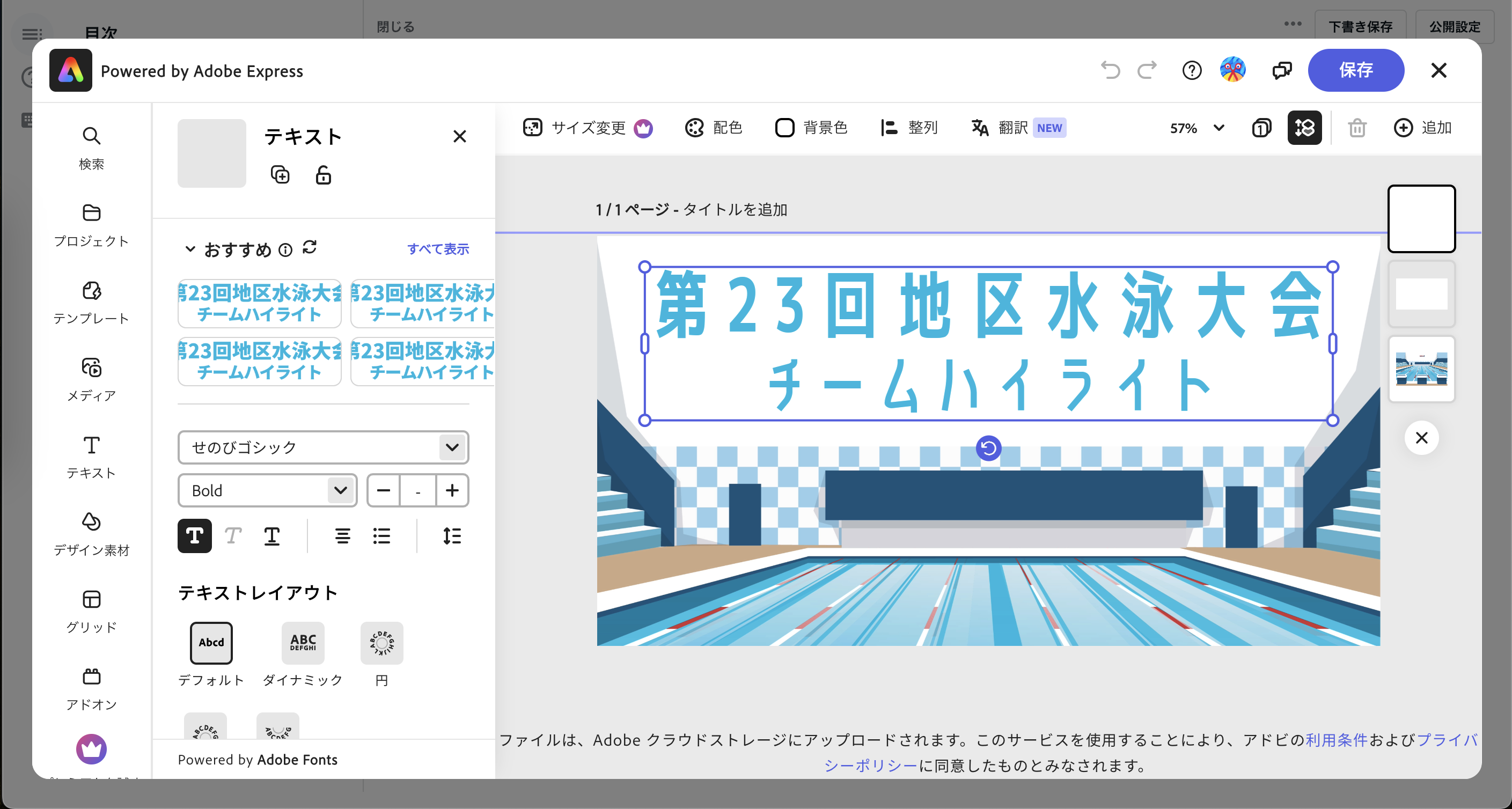Click the font size value field

click(418, 490)
